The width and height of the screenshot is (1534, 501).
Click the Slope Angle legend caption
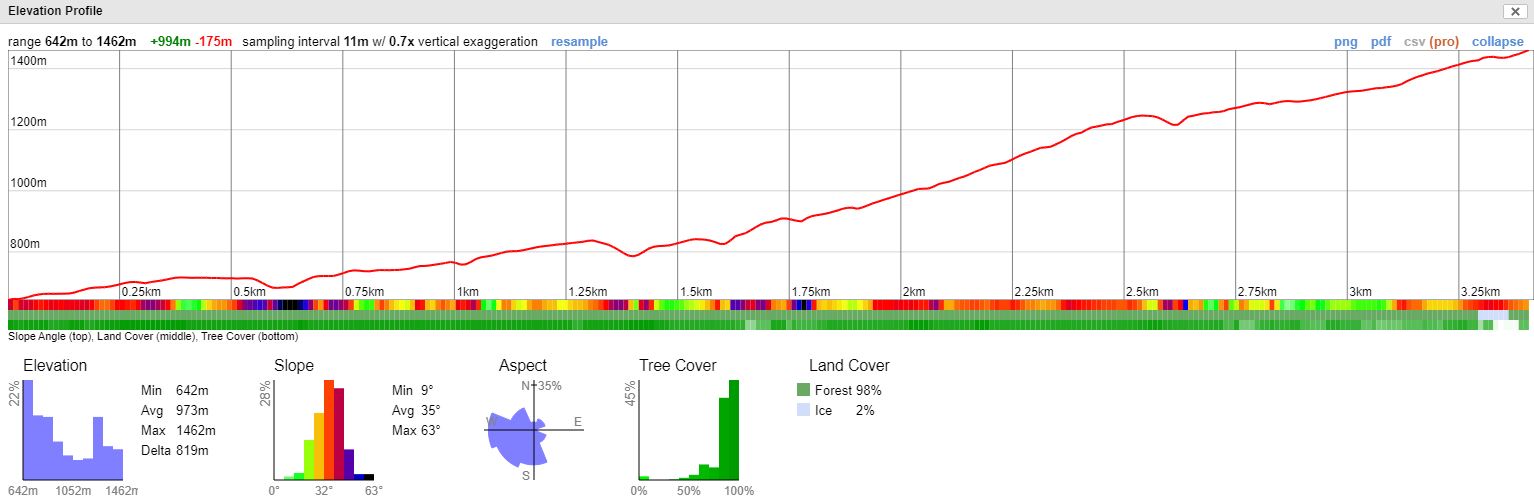tap(155, 337)
